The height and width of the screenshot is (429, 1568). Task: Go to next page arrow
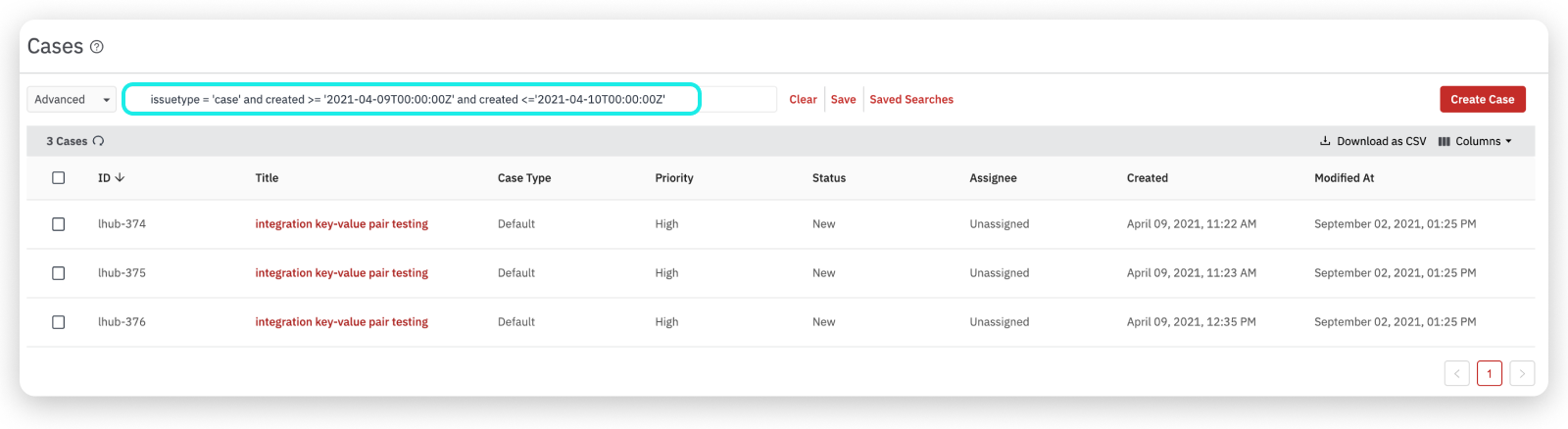click(x=1522, y=373)
